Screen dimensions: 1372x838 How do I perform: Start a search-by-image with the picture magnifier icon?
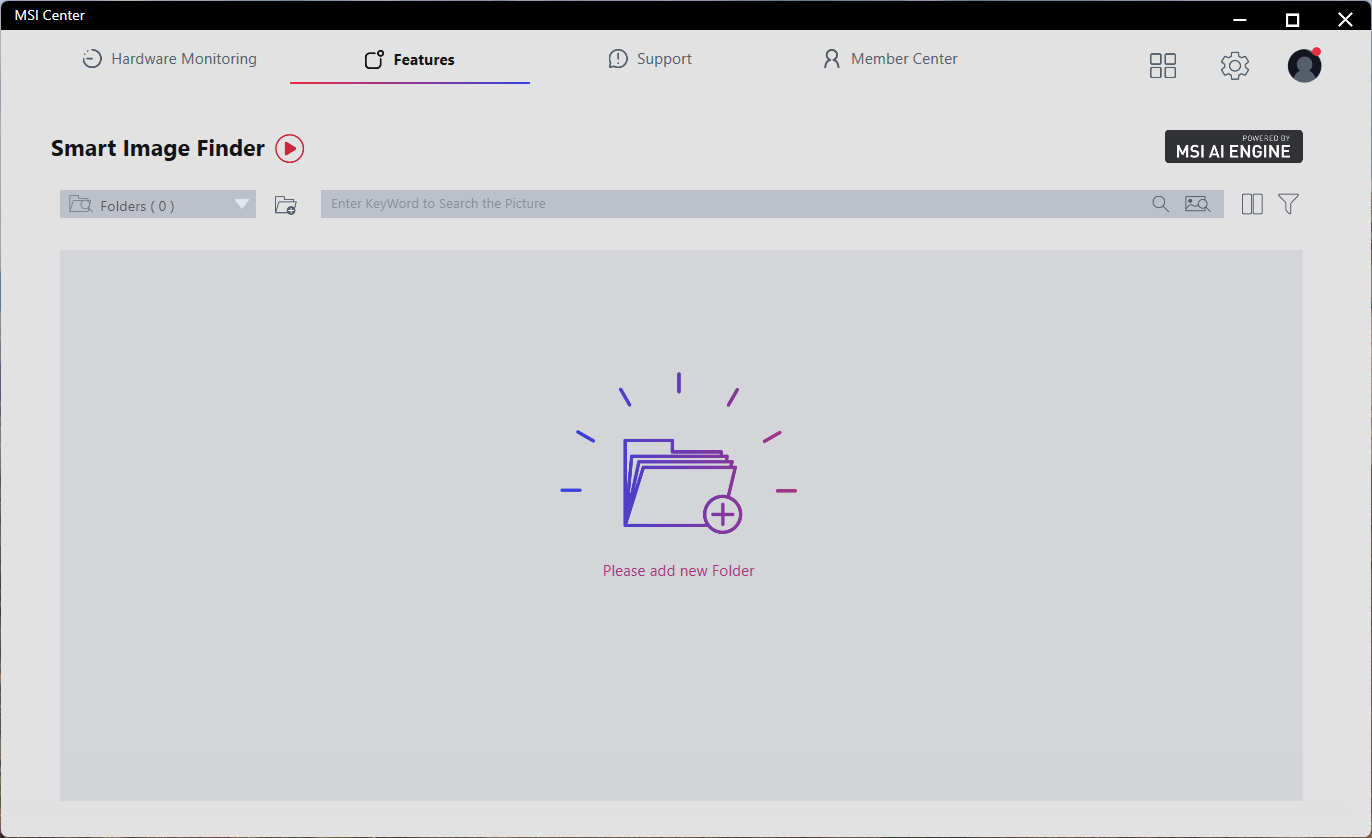click(x=1197, y=204)
